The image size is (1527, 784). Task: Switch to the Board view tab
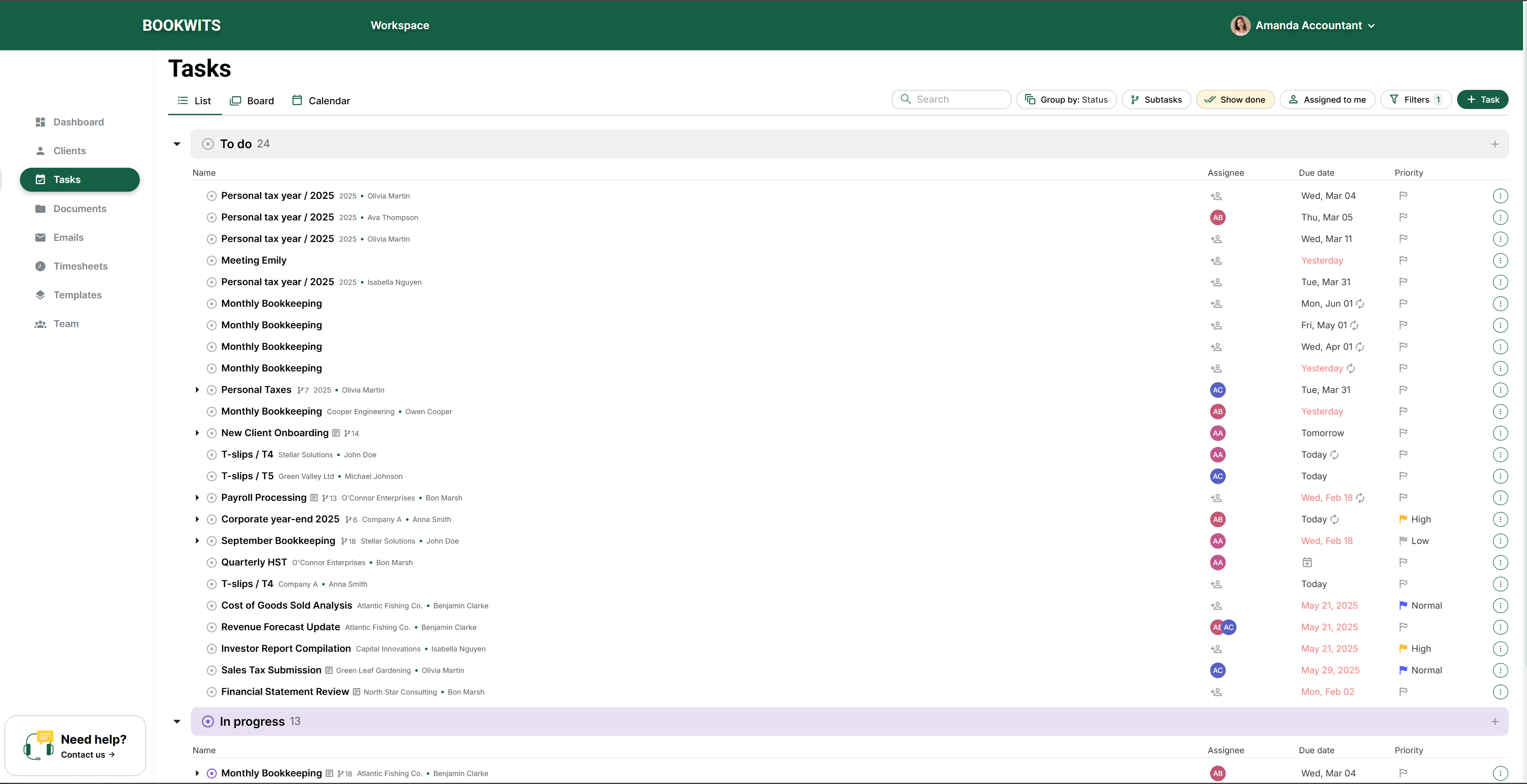point(252,100)
